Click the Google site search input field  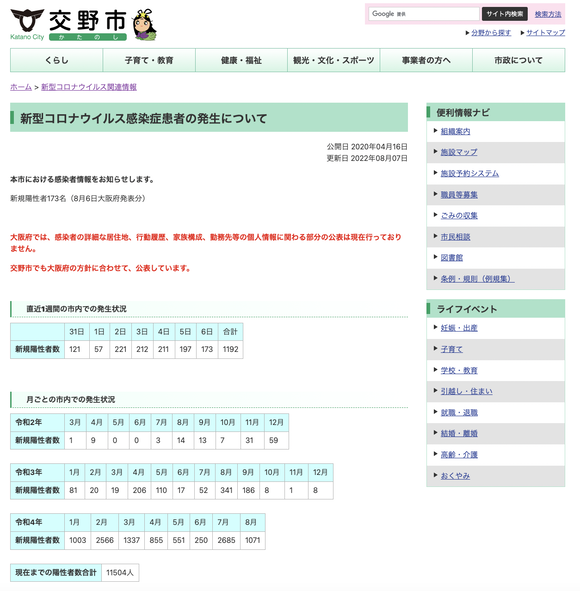tap(424, 14)
